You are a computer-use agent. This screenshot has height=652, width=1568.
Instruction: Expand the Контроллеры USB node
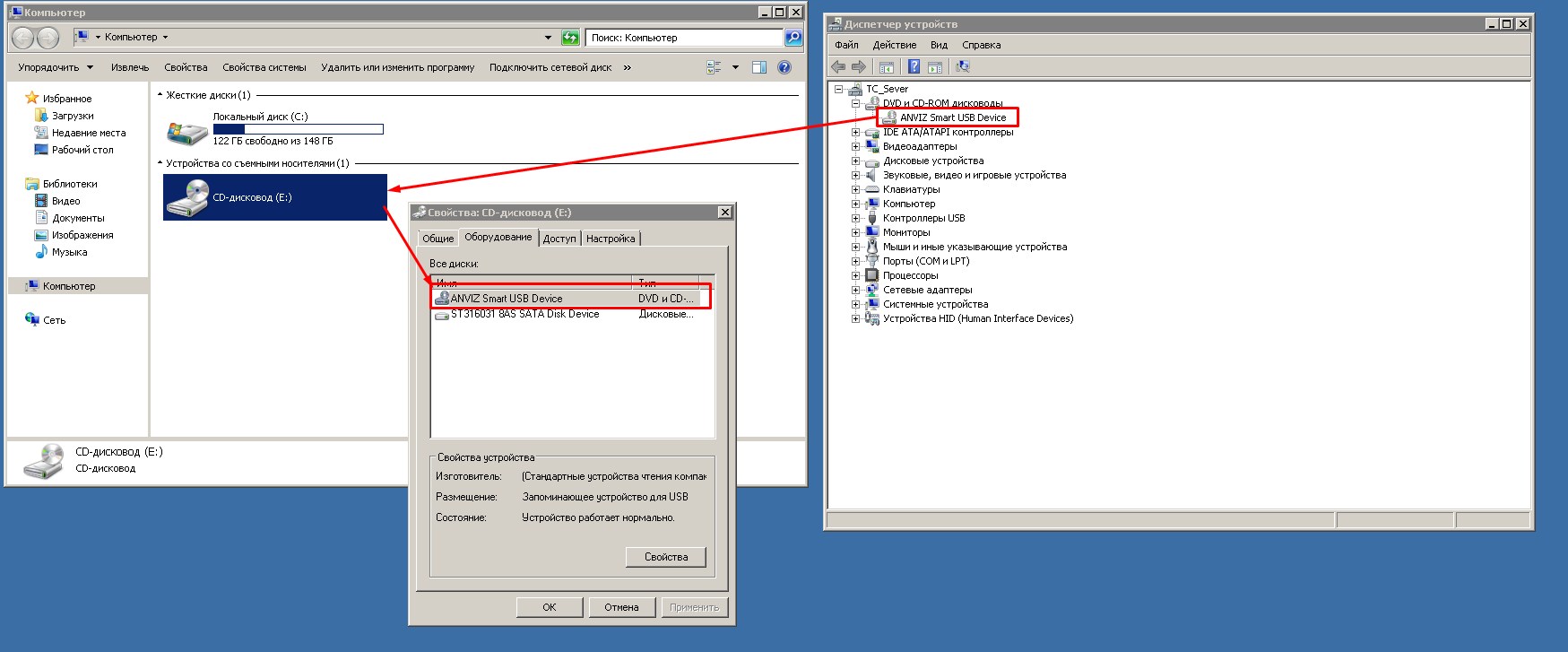coord(855,218)
